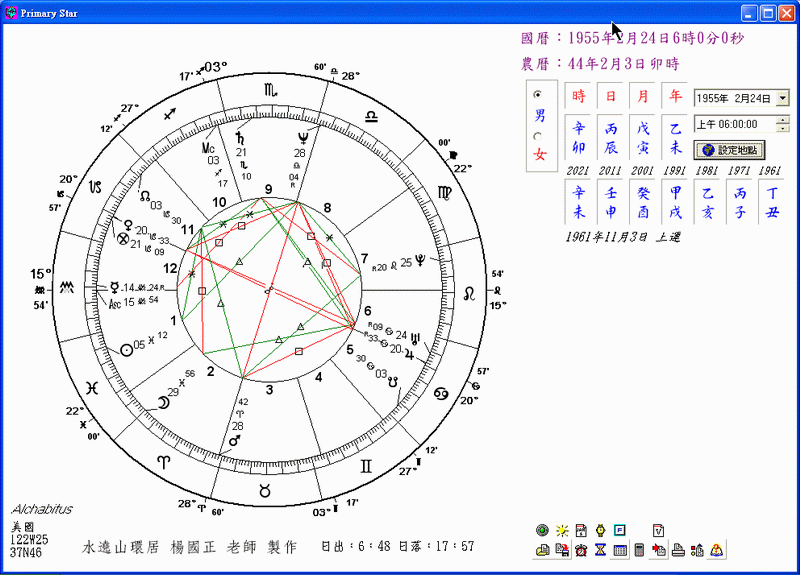
Task: Click the hourglass icon
Action: click(599, 550)
